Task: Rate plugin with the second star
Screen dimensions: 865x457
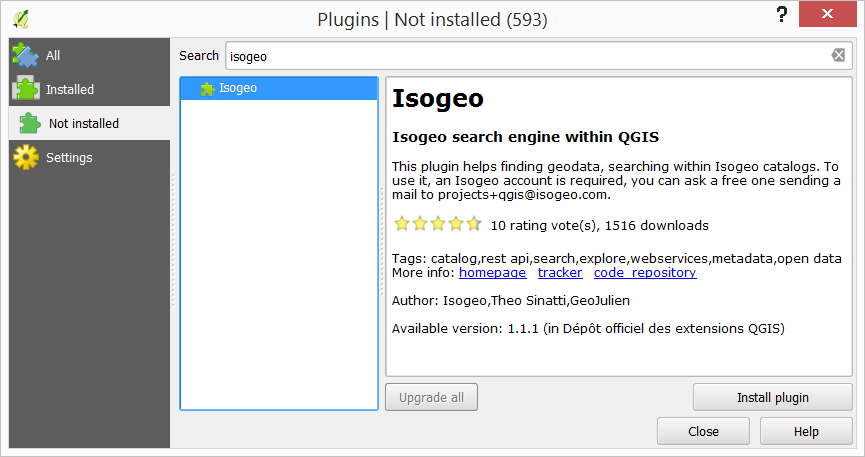Action: point(420,224)
